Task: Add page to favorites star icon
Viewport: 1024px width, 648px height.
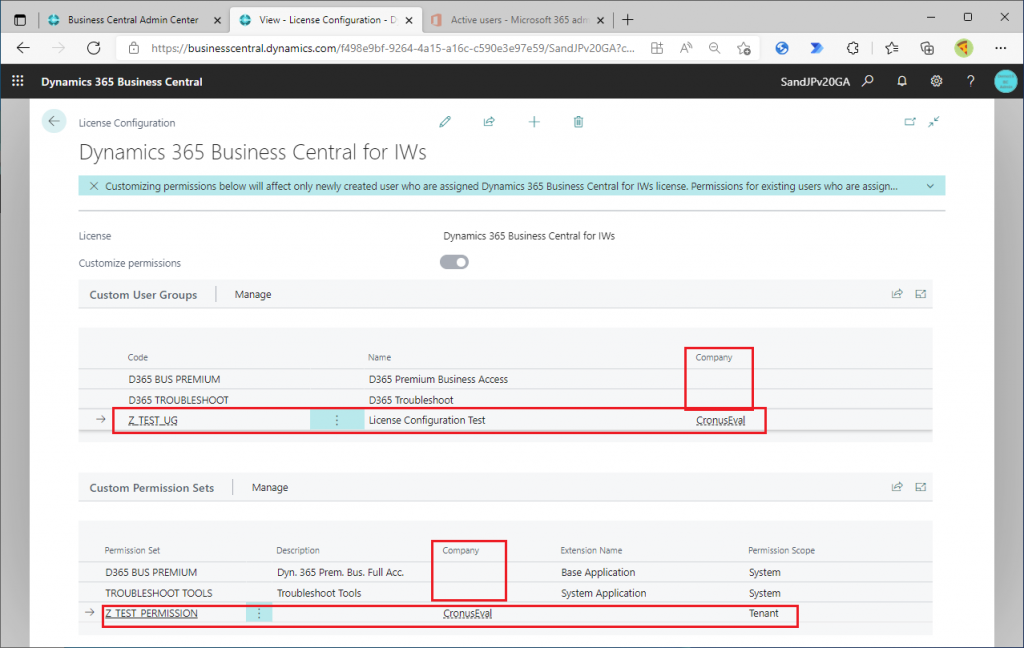Action: (743, 48)
